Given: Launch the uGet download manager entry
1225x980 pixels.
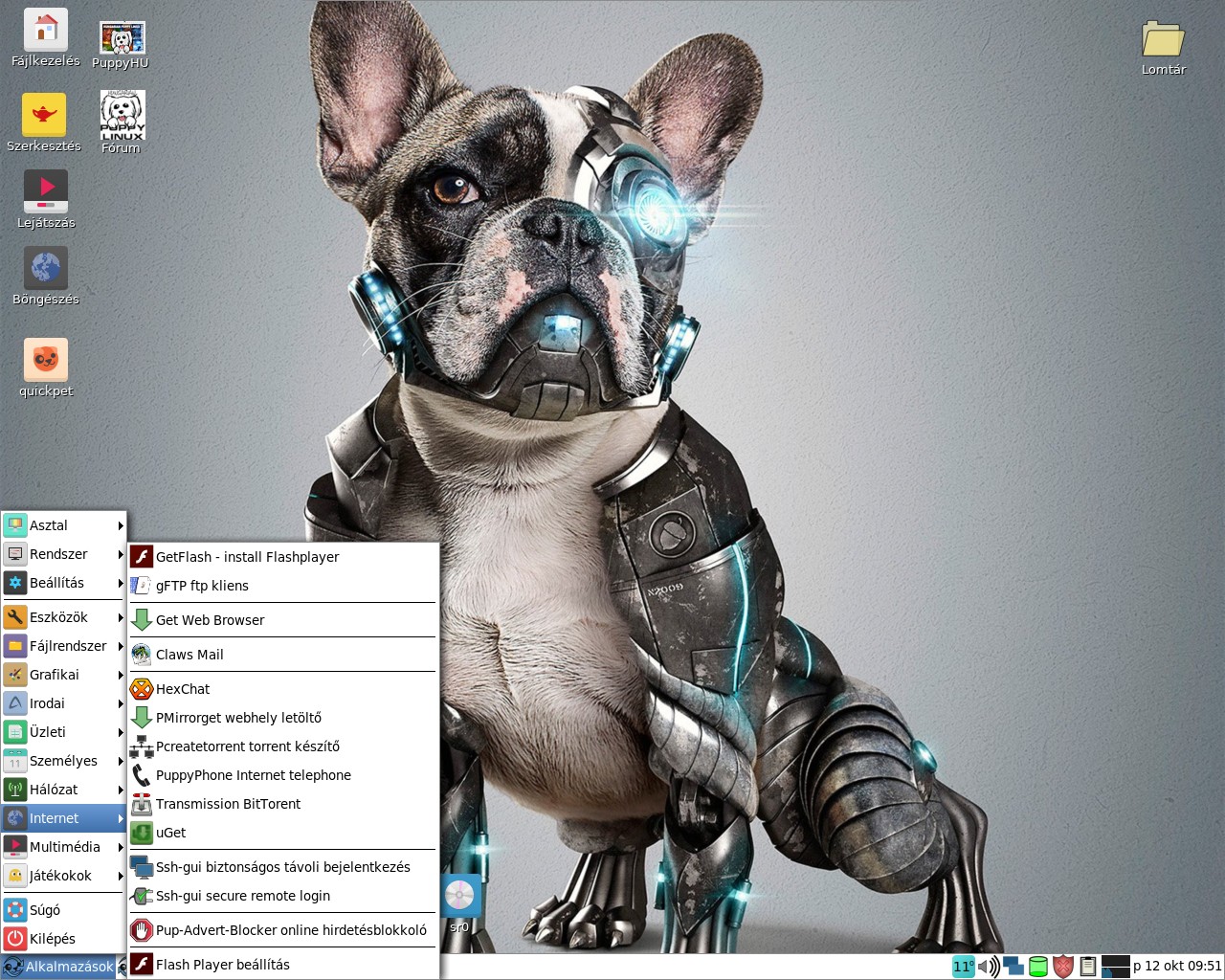Looking at the screenshot, I should click(284, 833).
